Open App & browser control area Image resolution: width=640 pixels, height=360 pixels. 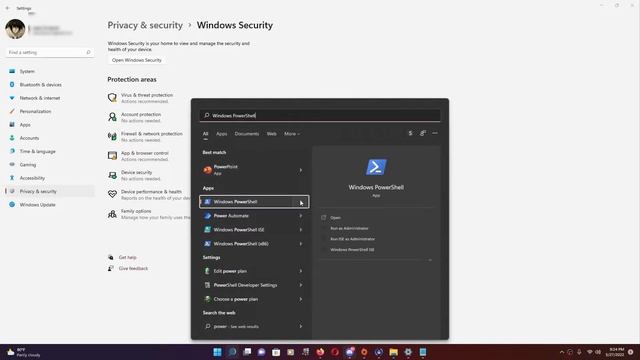point(138,156)
